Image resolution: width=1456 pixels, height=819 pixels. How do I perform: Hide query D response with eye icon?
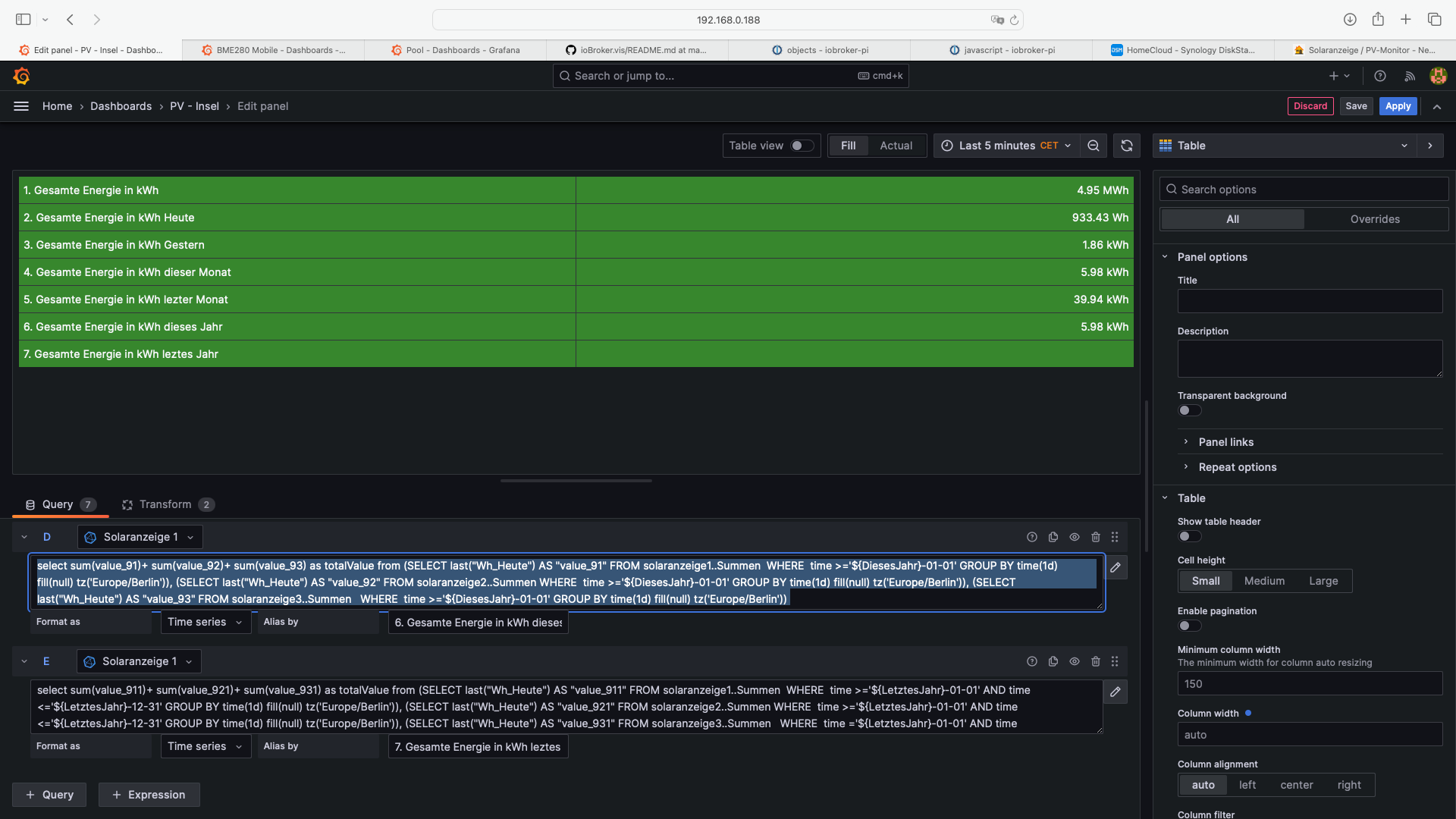(1075, 537)
